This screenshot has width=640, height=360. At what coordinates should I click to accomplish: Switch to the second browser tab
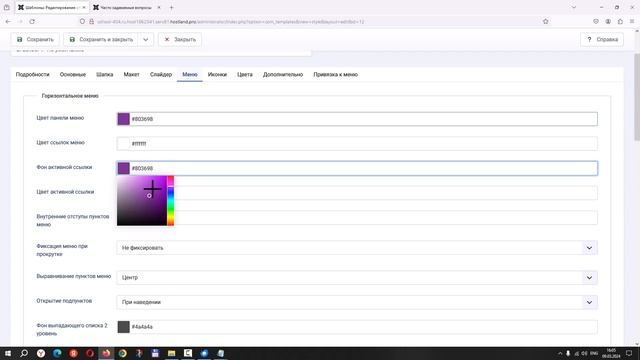[x=126, y=7]
